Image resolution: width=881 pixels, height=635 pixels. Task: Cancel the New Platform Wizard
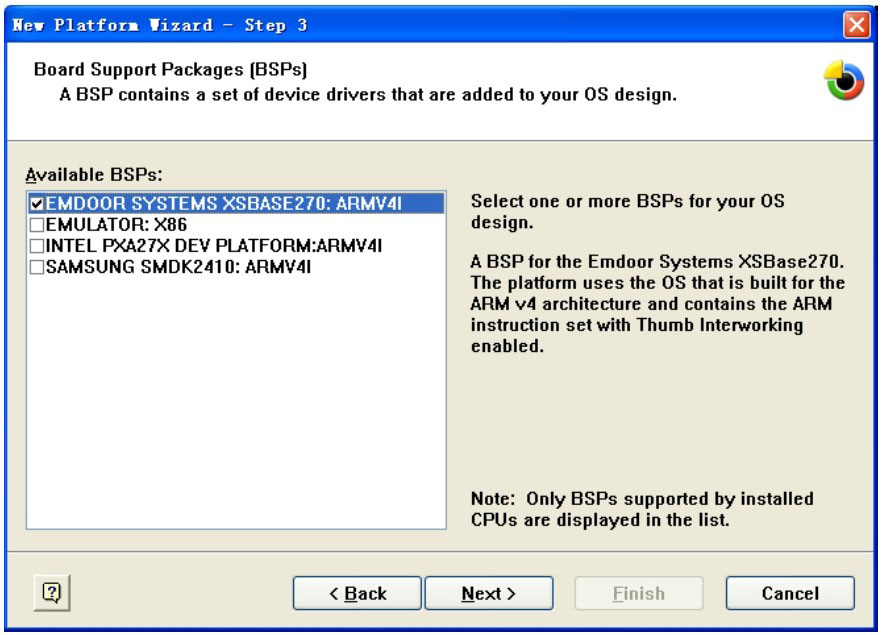(790, 593)
